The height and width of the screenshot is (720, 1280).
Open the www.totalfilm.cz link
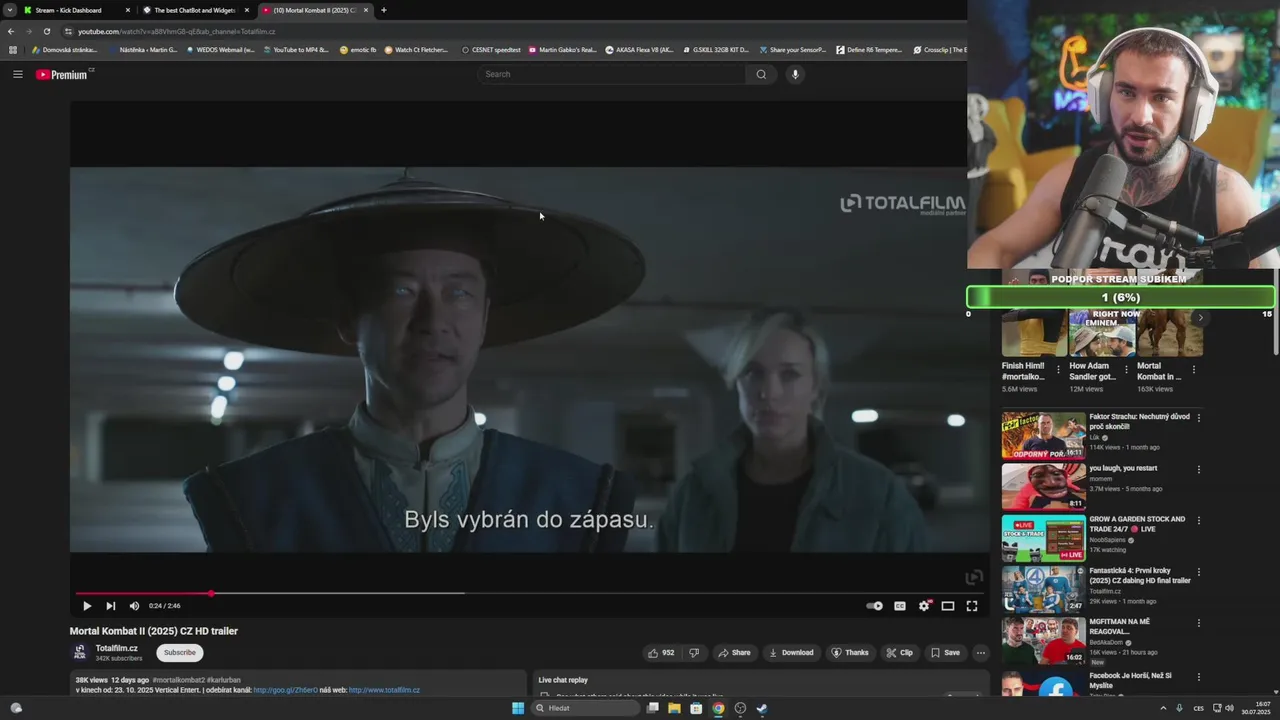tap(384, 690)
